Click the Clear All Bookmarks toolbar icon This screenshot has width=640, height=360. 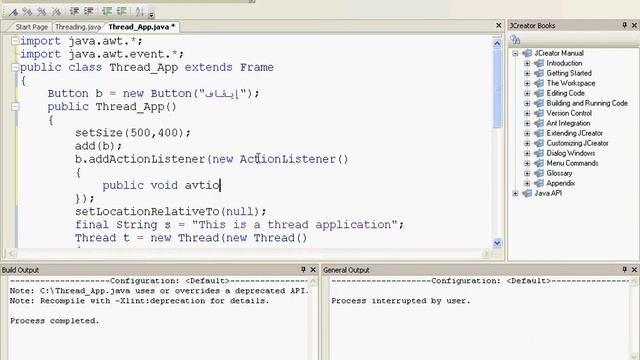click(56, 12)
